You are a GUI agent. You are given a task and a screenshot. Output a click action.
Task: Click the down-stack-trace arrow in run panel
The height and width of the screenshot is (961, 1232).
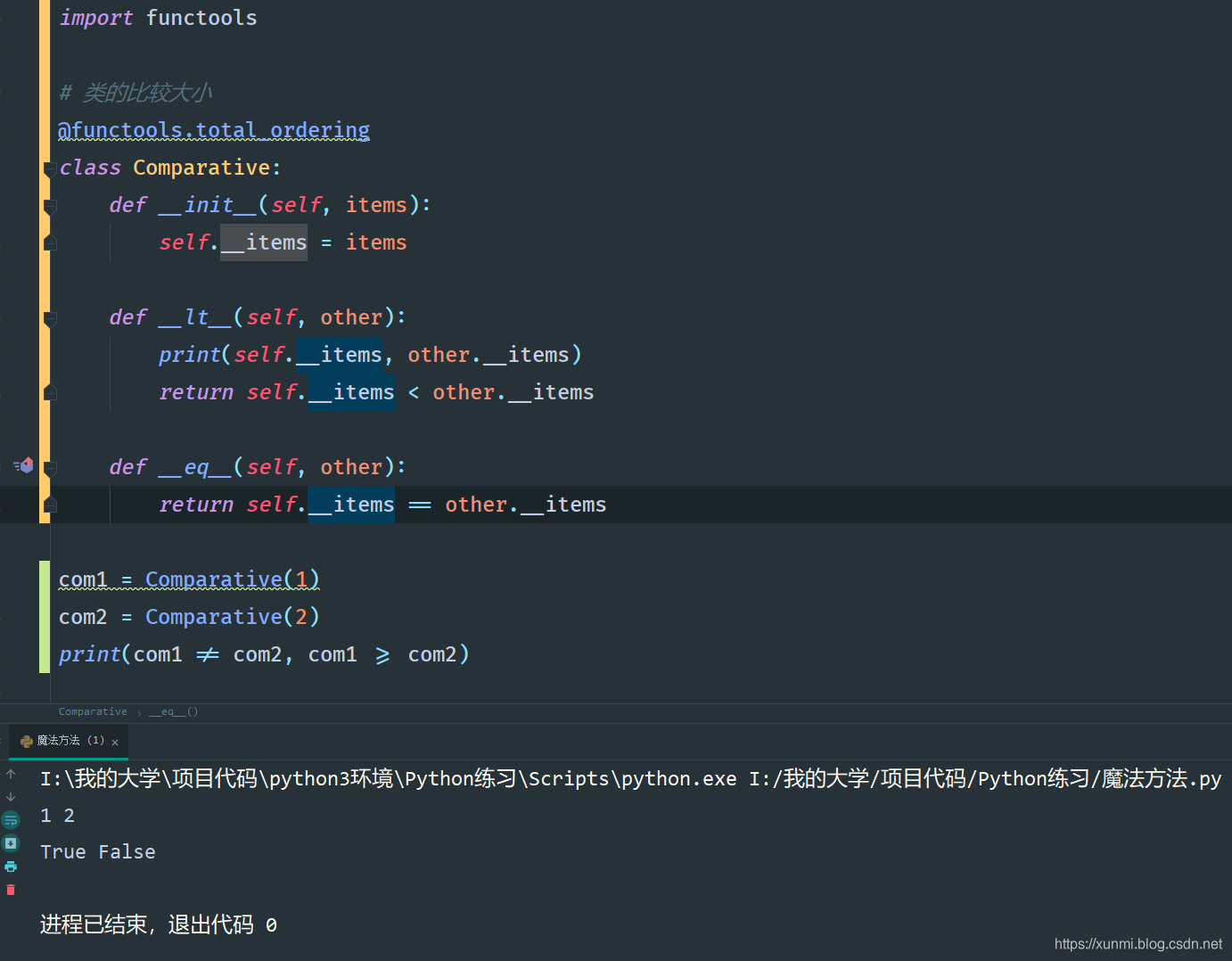[11, 797]
